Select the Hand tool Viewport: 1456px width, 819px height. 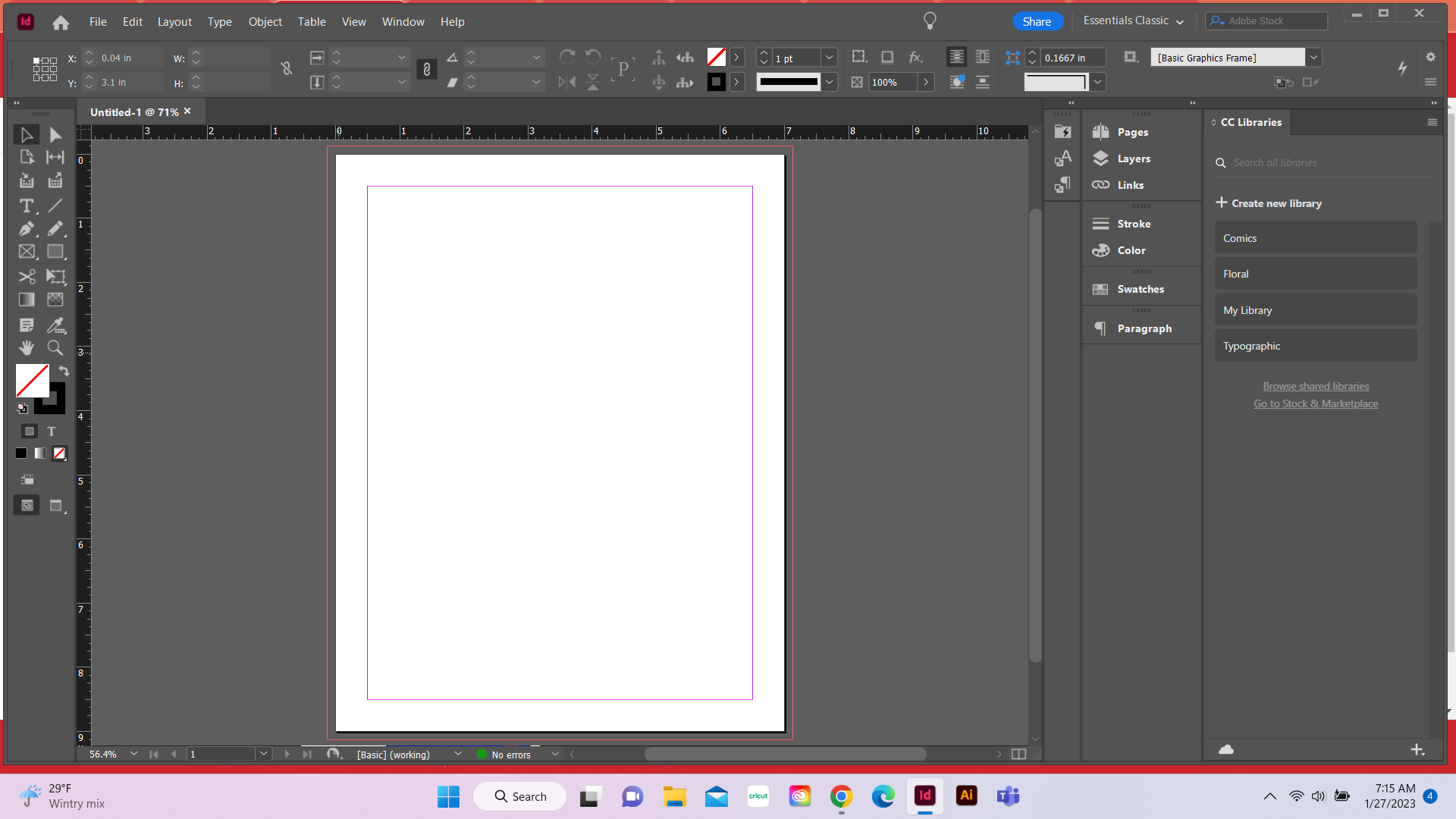[x=27, y=348]
